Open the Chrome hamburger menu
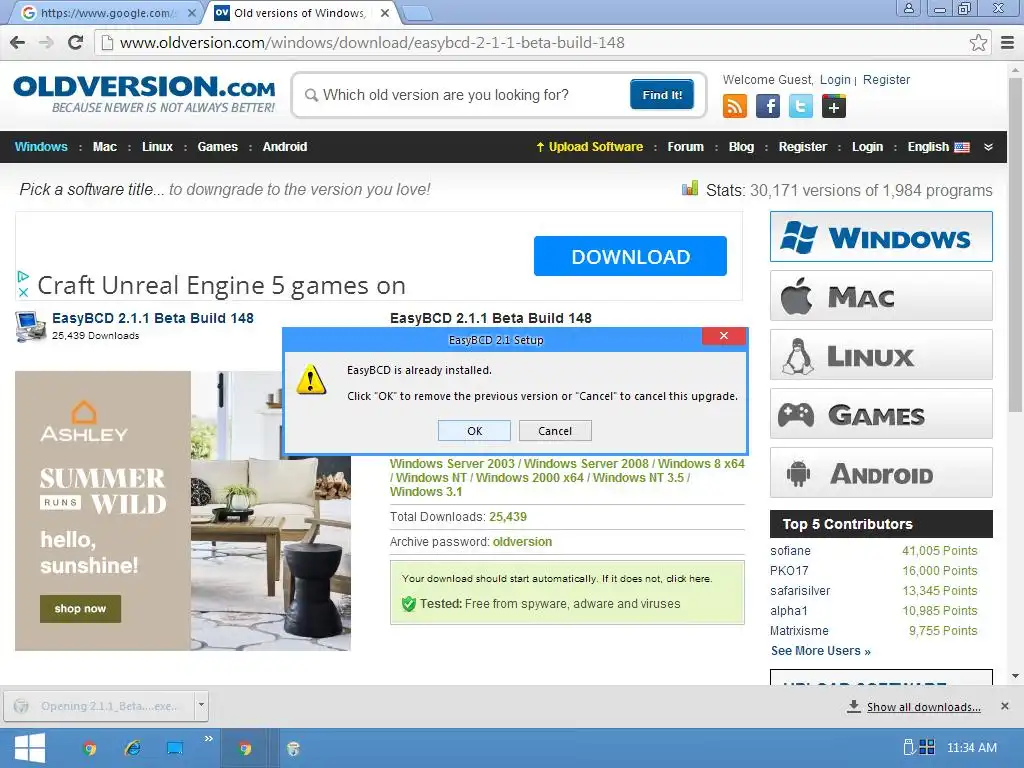The image size is (1024, 768). coord(1008,42)
